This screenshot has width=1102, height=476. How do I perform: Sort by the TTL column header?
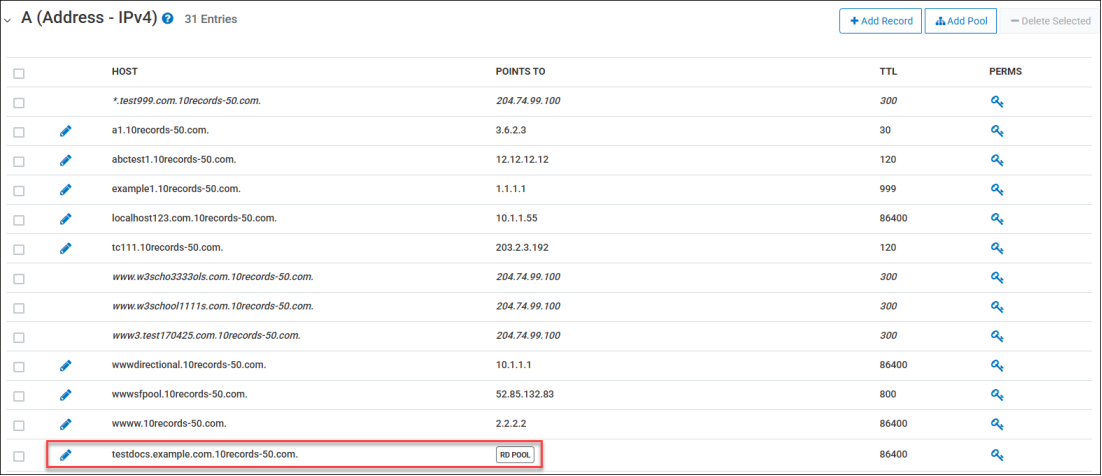pyautogui.click(x=888, y=72)
